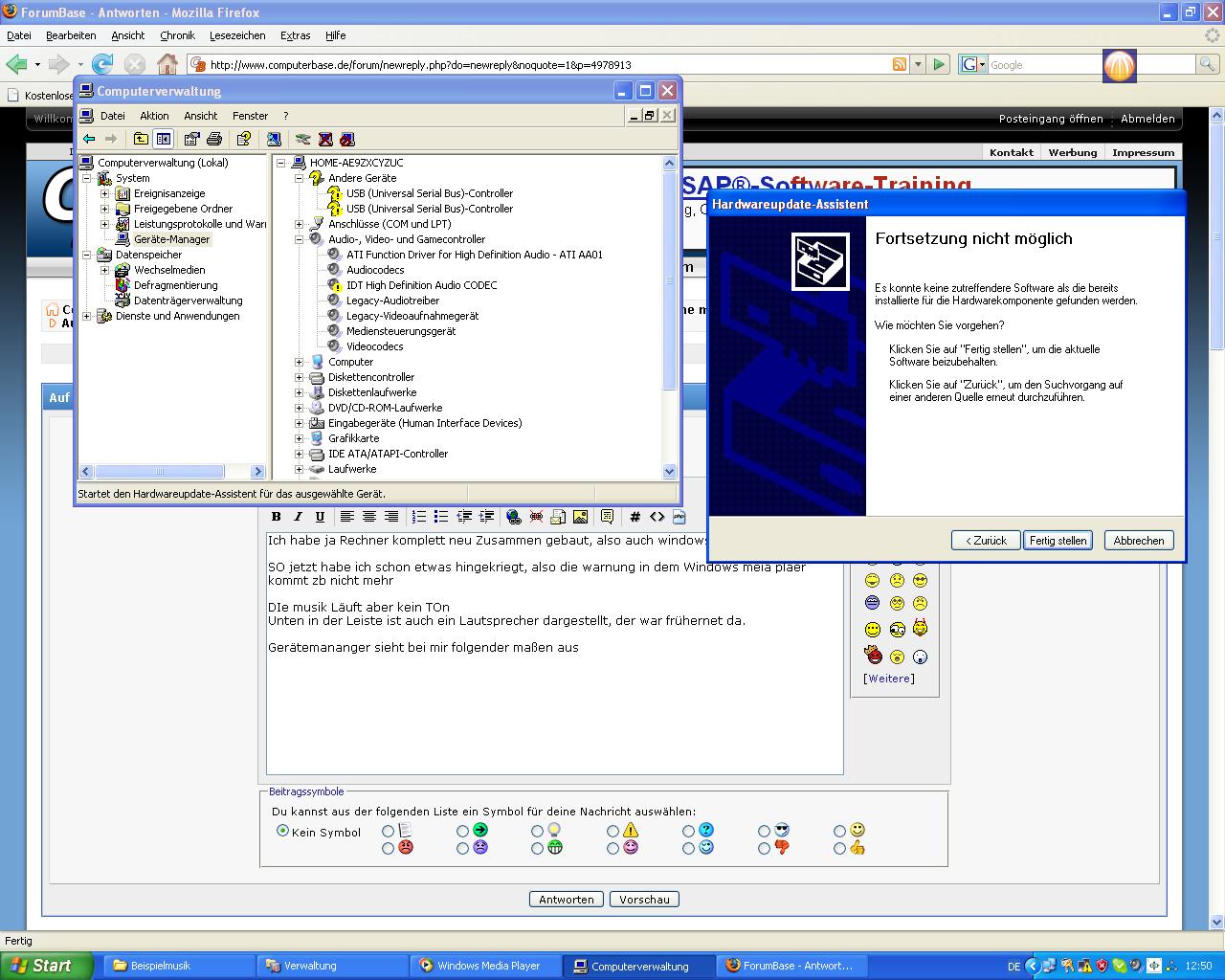The height and width of the screenshot is (980, 1225).
Task: Select 'IDT High Definition Audio CODEC' device
Action: [421, 285]
